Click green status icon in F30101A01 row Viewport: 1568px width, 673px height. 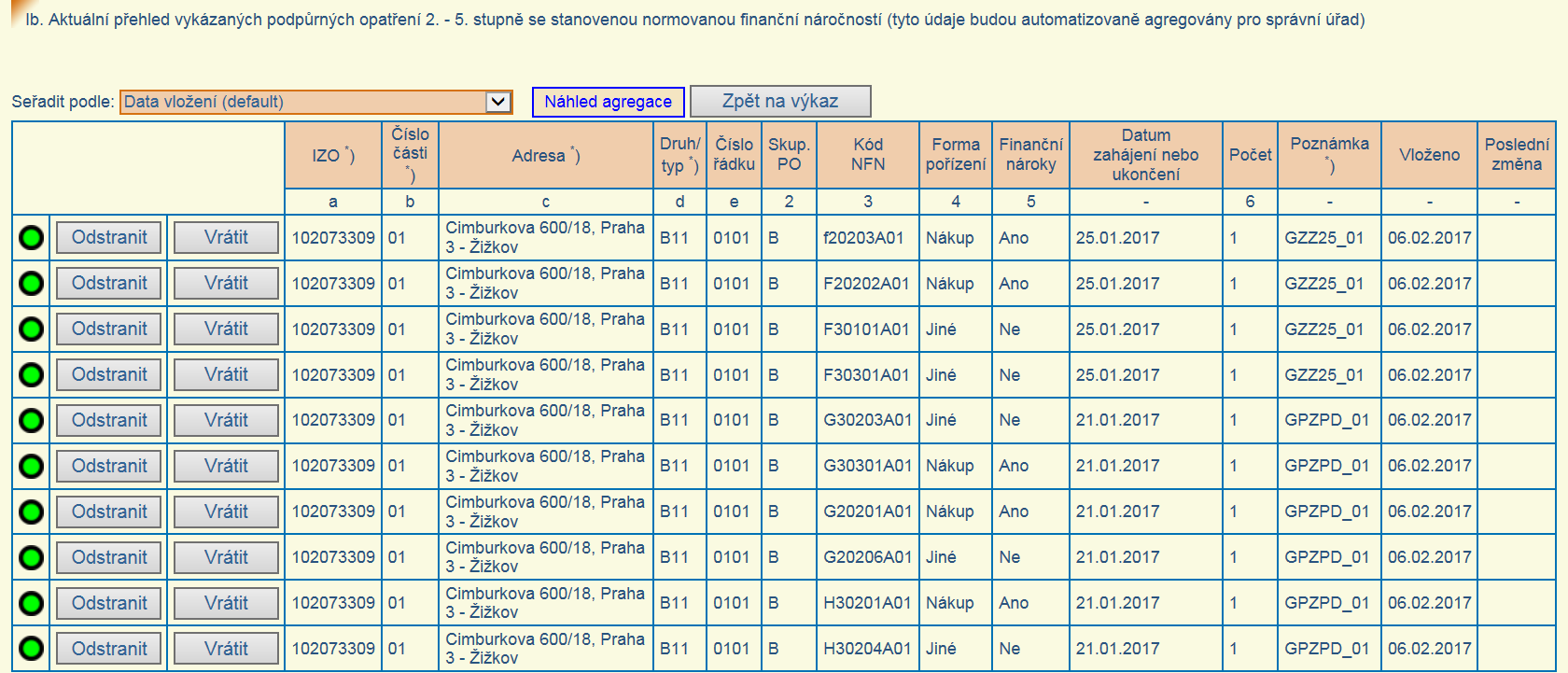(31, 329)
